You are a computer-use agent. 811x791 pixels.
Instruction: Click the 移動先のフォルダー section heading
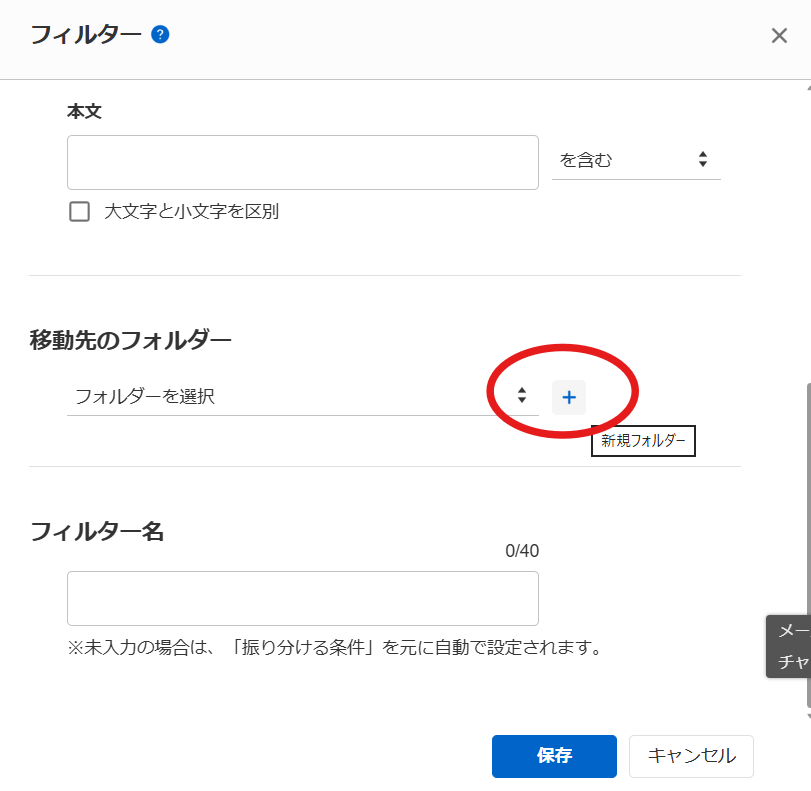[x=130, y=340]
